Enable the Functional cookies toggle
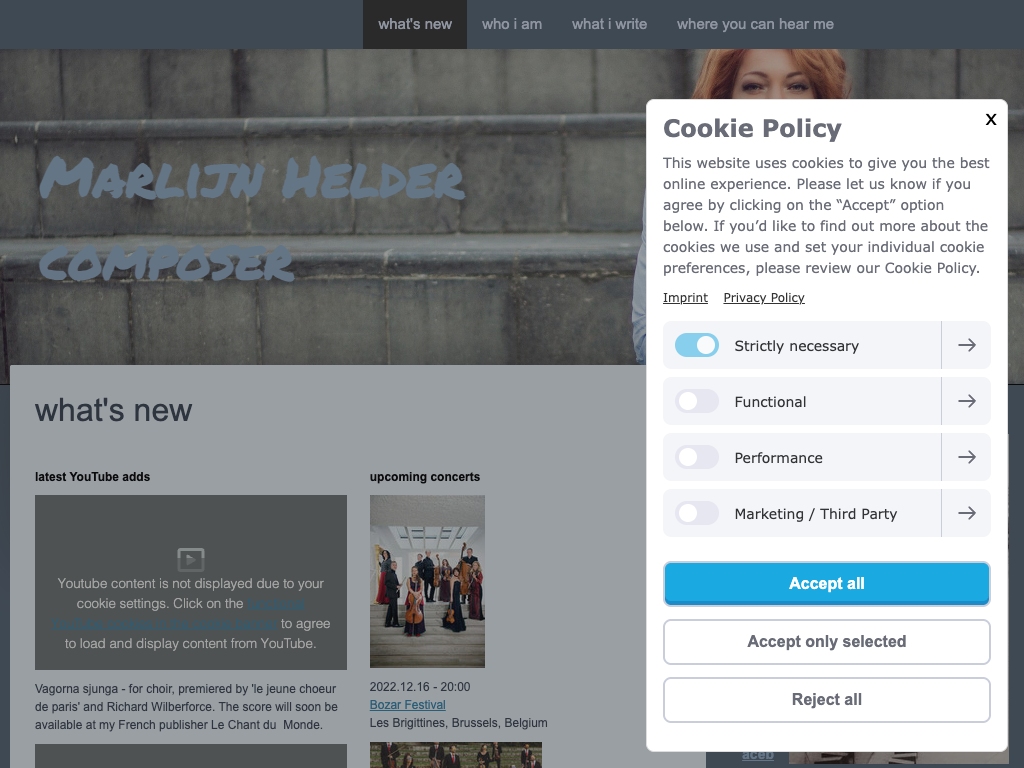The width and height of the screenshot is (1024, 768). point(697,401)
